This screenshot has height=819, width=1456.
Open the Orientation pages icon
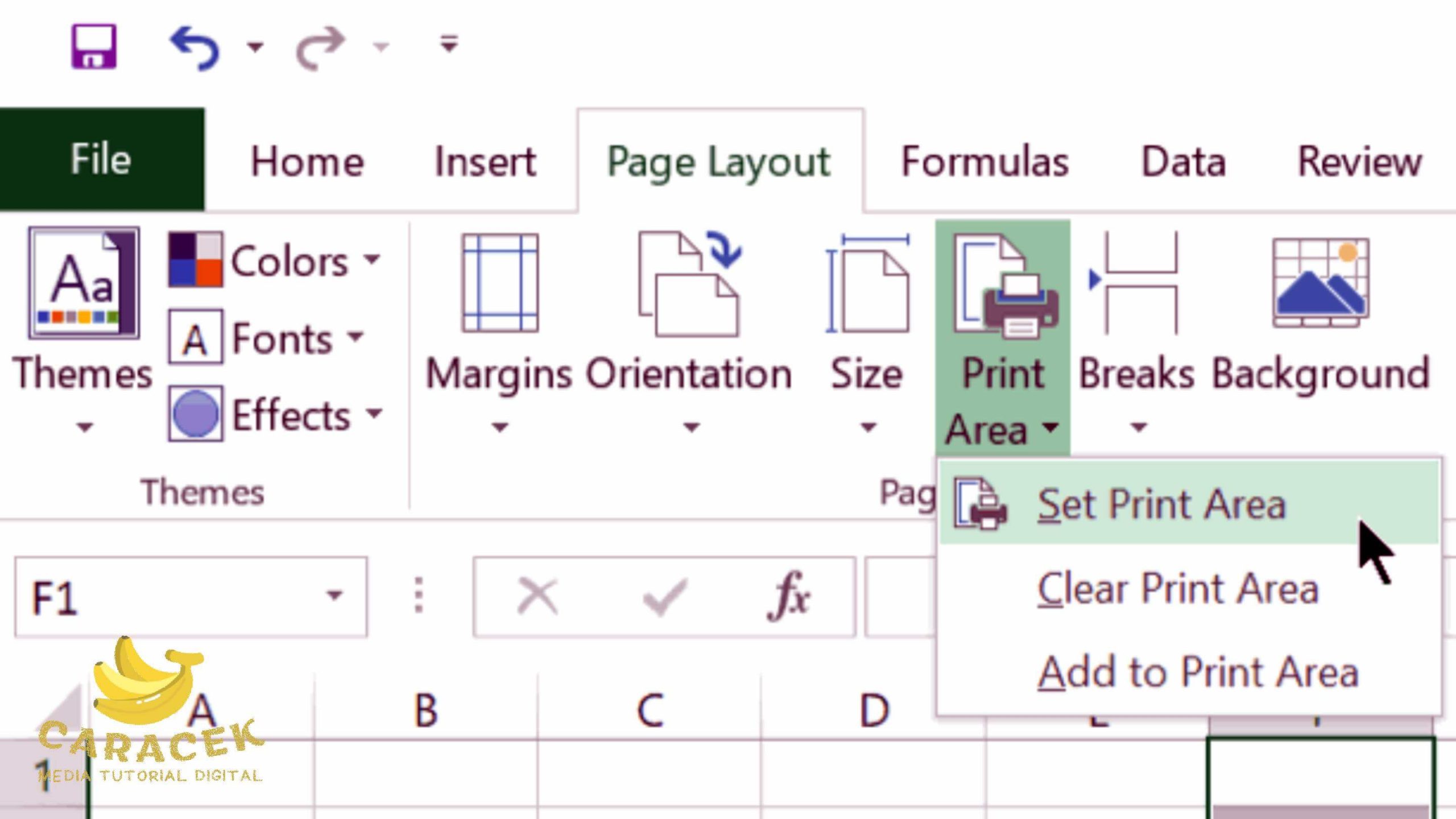pyautogui.click(x=689, y=283)
